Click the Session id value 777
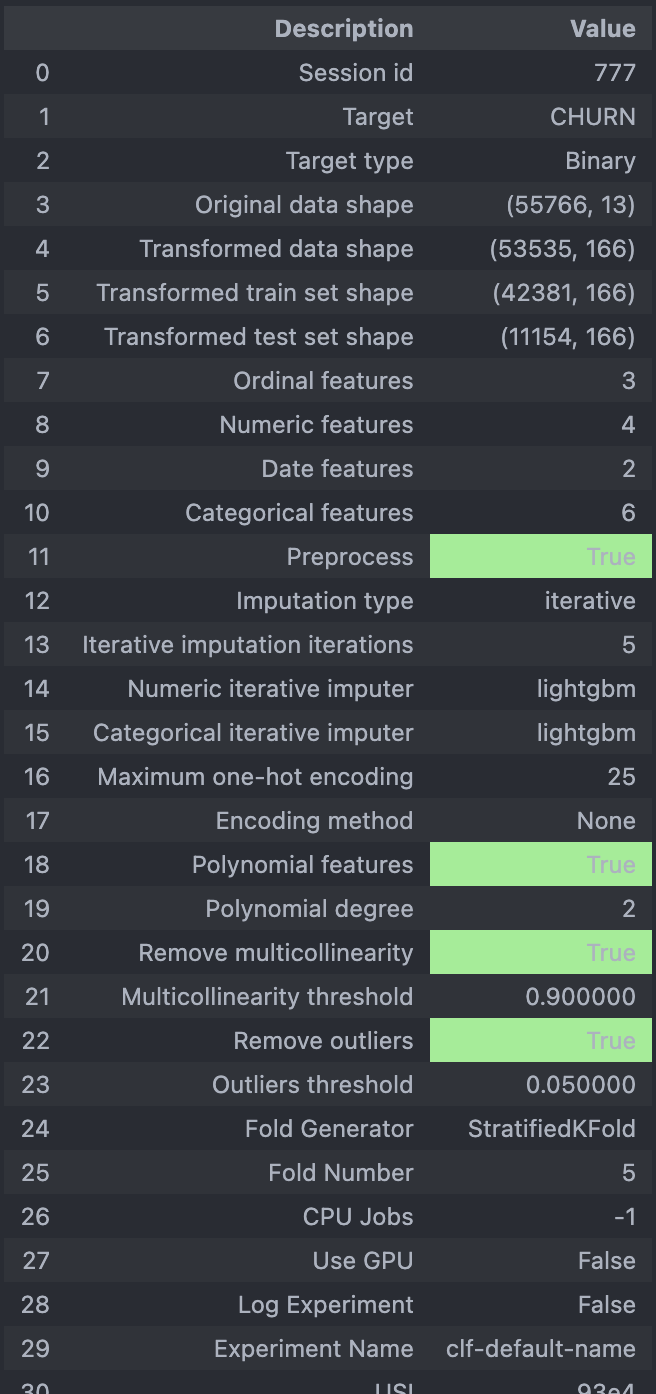Viewport: 656px width, 1394px height. tap(613, 73)
